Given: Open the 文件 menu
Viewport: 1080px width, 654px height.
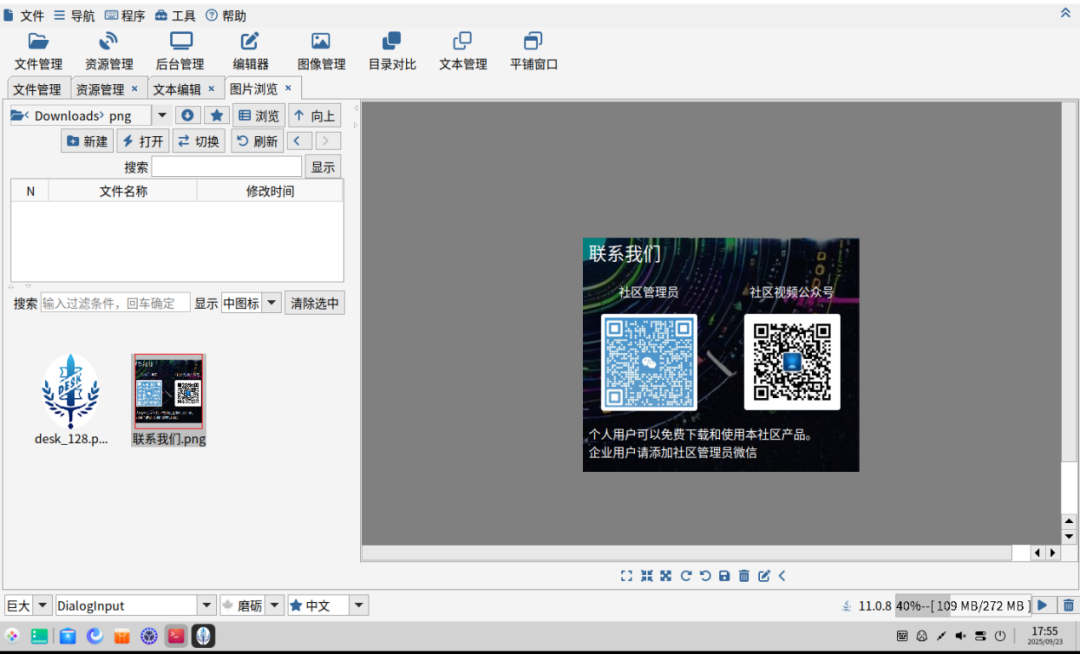Looking at the screenshot, I should (24, 15).
